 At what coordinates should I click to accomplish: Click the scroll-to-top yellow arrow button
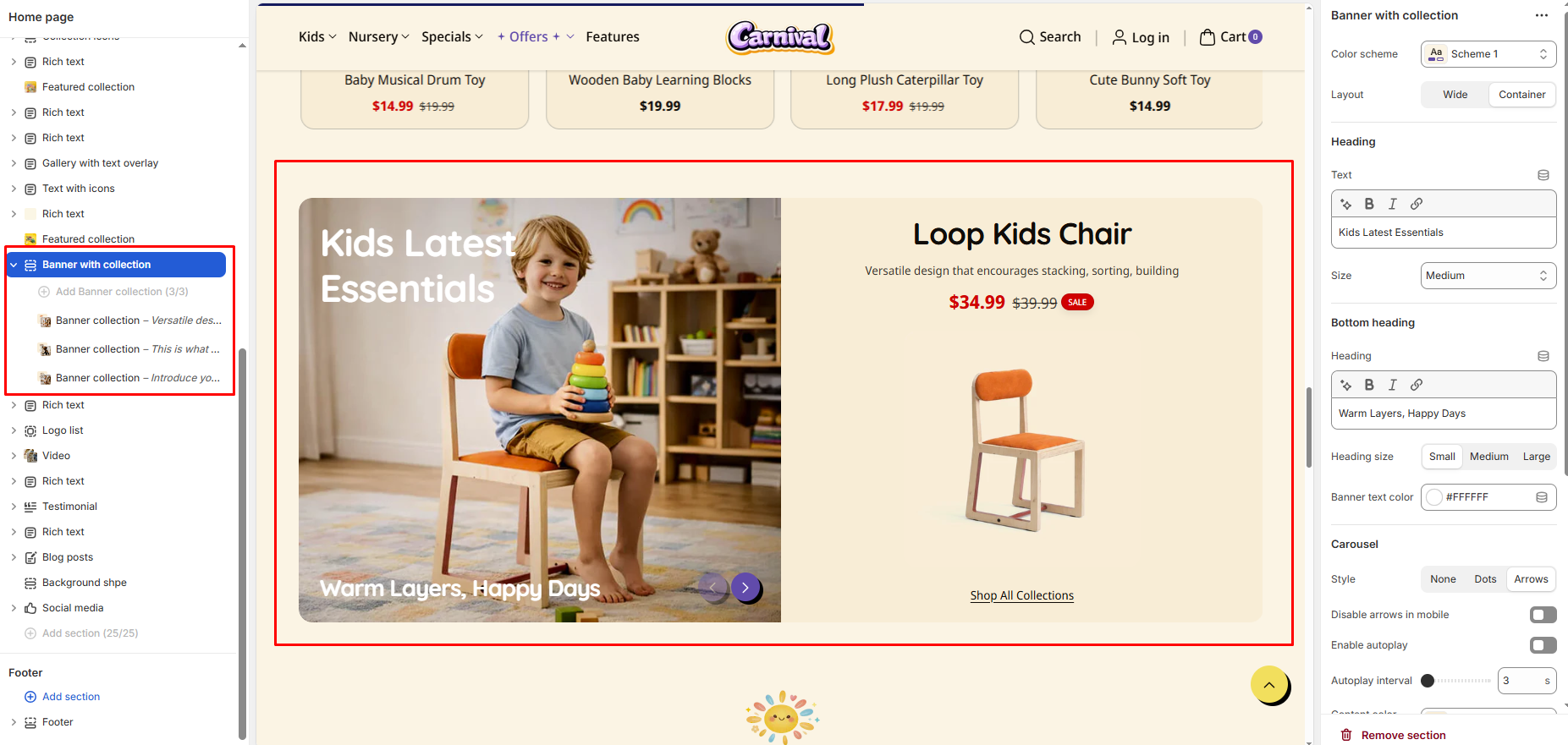pos(1269,685)
